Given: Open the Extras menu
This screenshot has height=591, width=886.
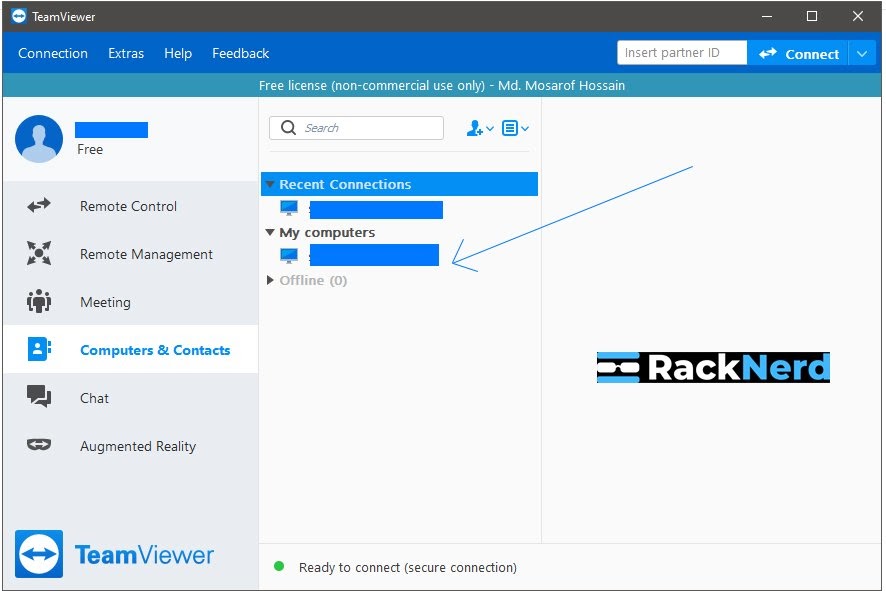Looking at the screenshot, I should tap(126, 53).
